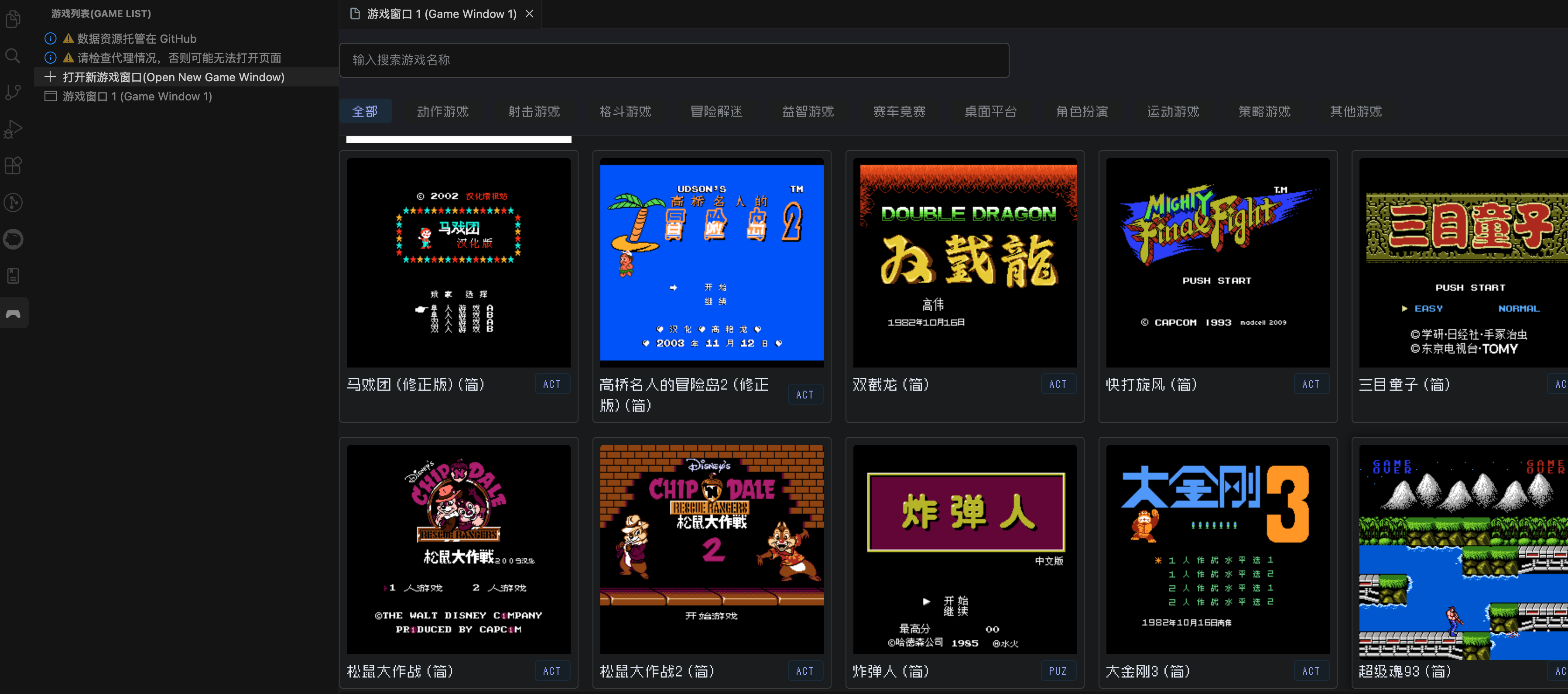Open the Source Control view icon
This screenshot has width=1568, height=694.
pos(14,93)
